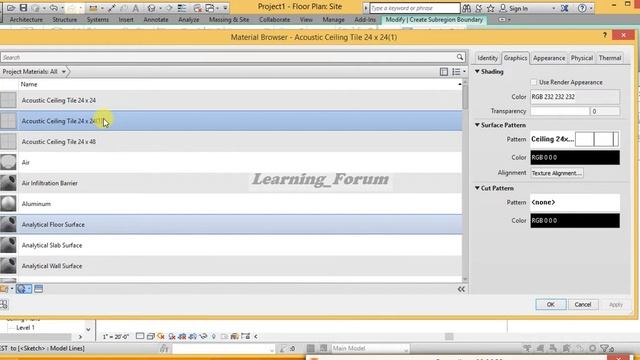Open Massing & Site ribbon tab
Image resolution: width=640 pixels, height=360 pixels.
(x=229, y=20)
